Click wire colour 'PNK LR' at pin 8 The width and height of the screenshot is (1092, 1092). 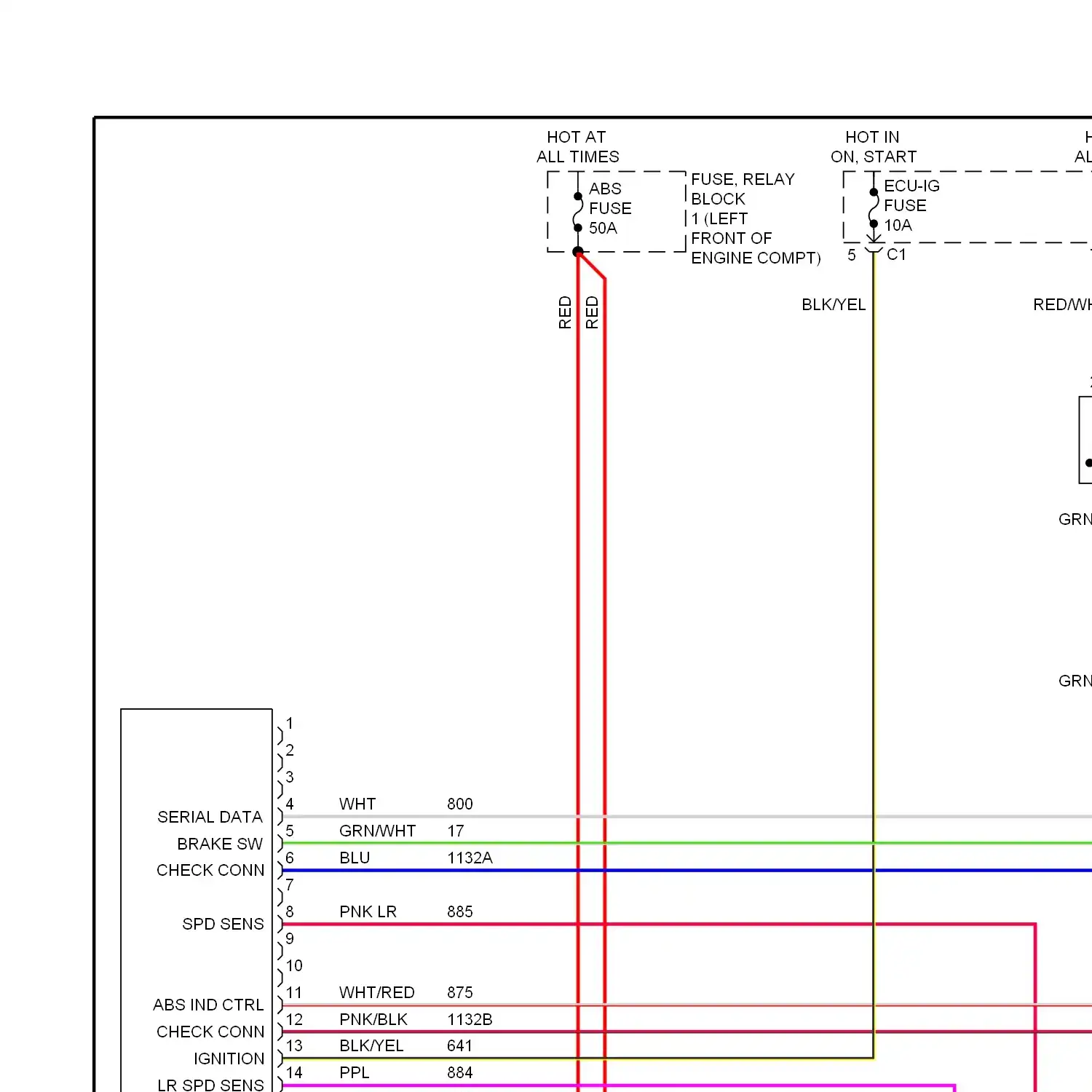tap(368, 911)
